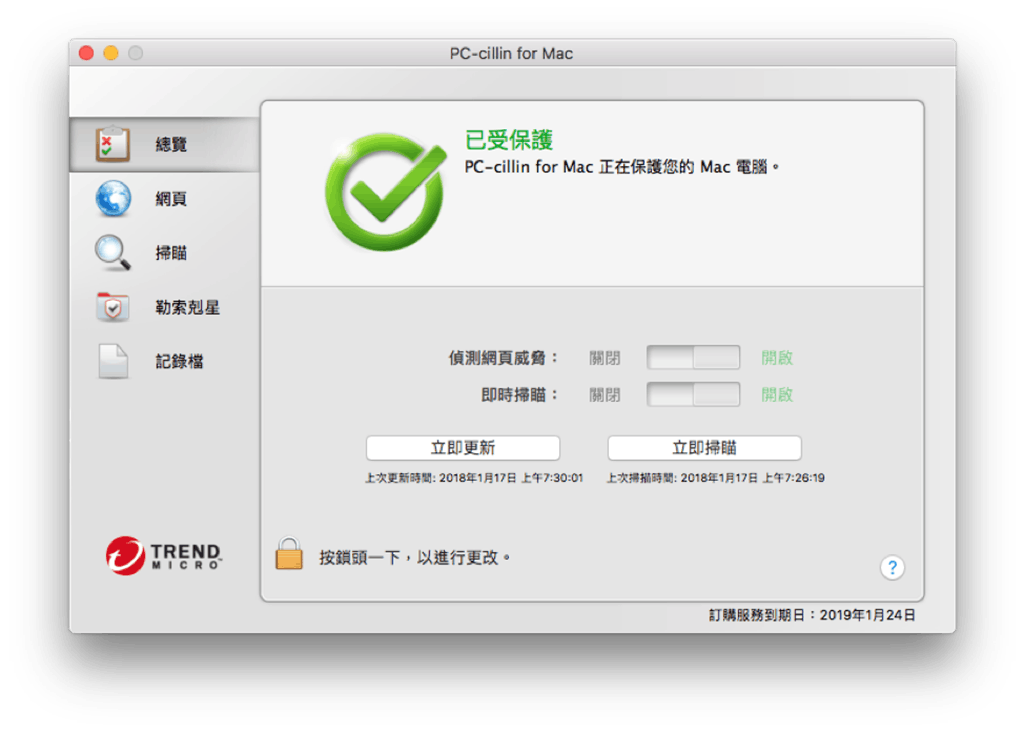Toggle the 偵測網頁威脅 switch
The image size is (1024, 731).
[x=693, y=357]
